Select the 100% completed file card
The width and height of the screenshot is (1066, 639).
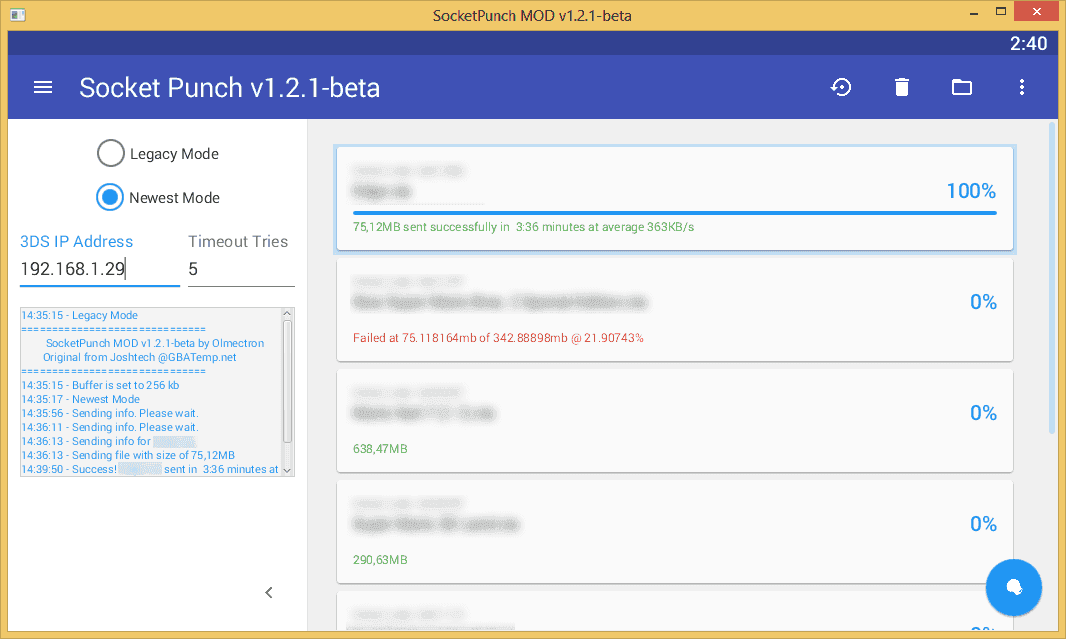674,198
